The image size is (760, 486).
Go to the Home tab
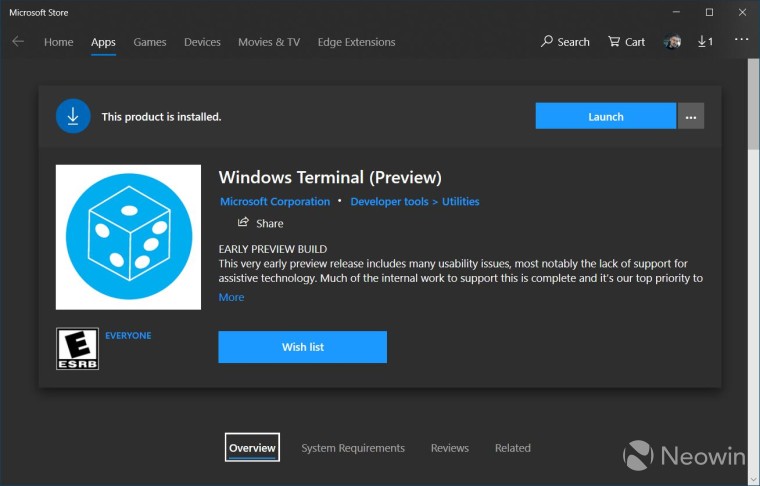pyautogui.click(x=59, y=42)
